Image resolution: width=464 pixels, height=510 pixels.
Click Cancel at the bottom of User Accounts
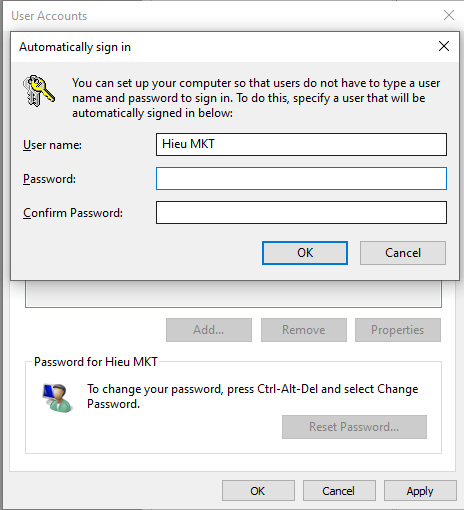(x=339, y=491)
